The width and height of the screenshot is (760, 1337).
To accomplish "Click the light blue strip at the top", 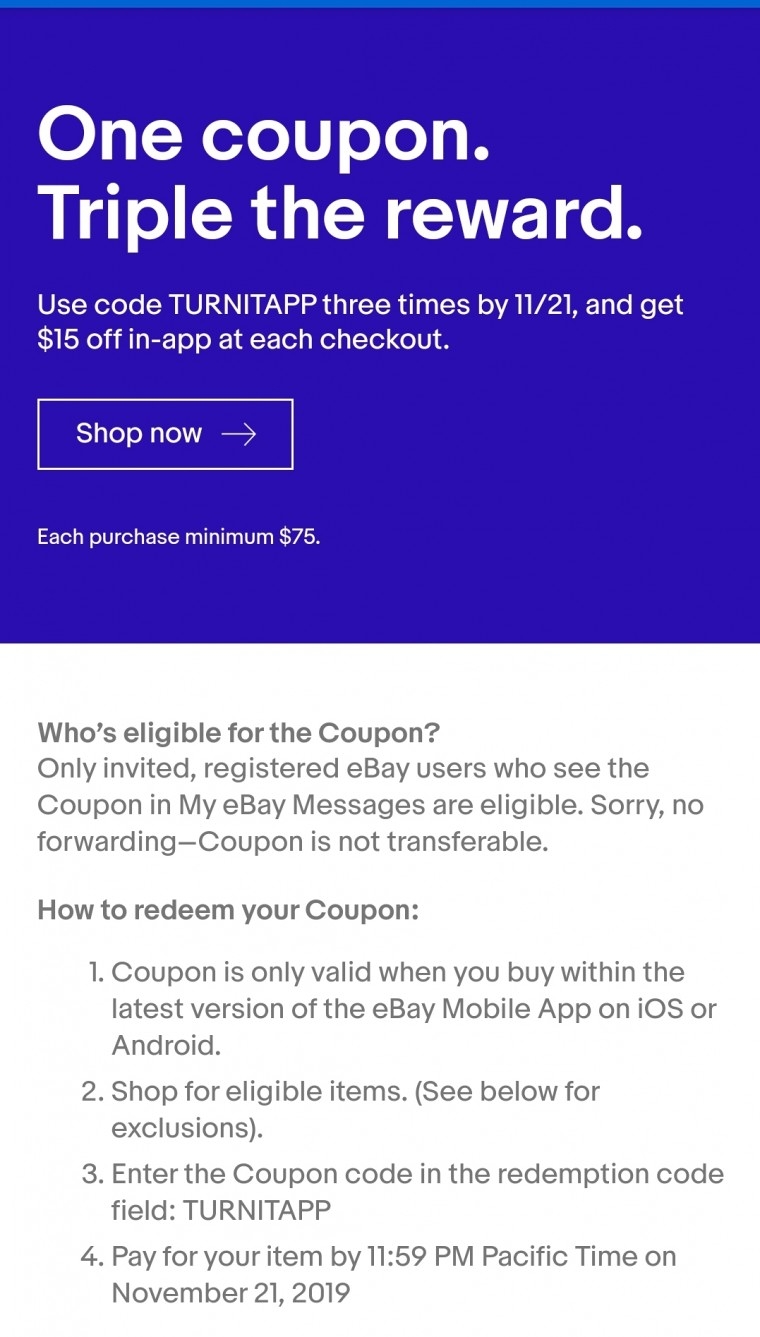I will 380,4.
